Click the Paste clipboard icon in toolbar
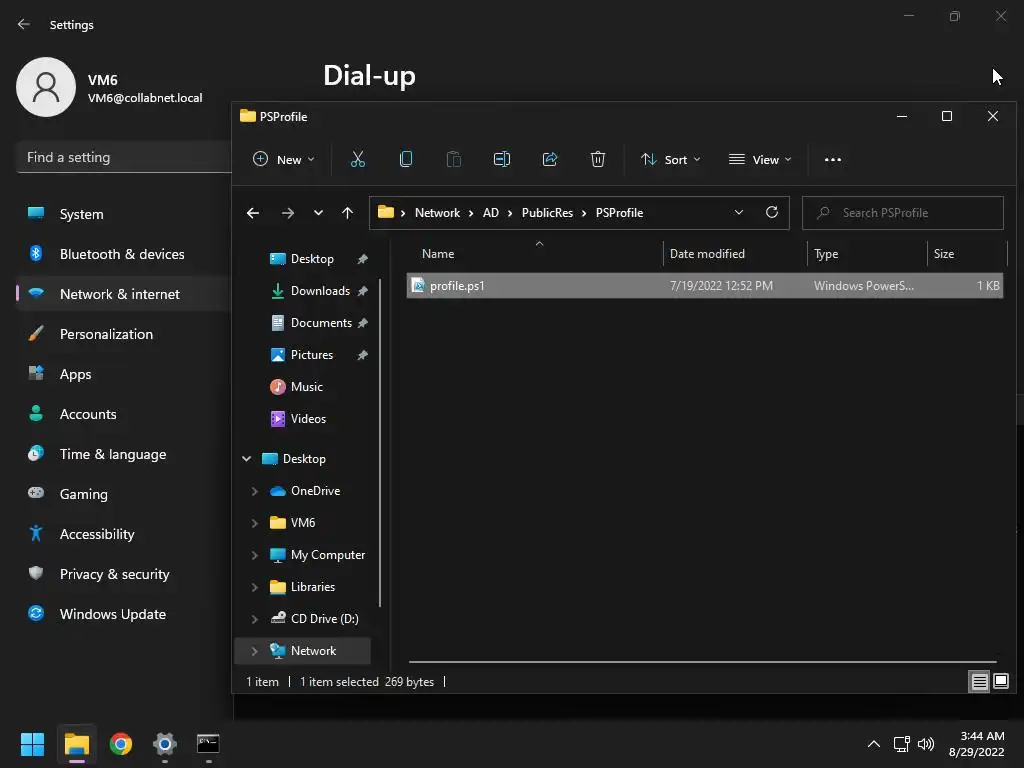 coord(453,159)
